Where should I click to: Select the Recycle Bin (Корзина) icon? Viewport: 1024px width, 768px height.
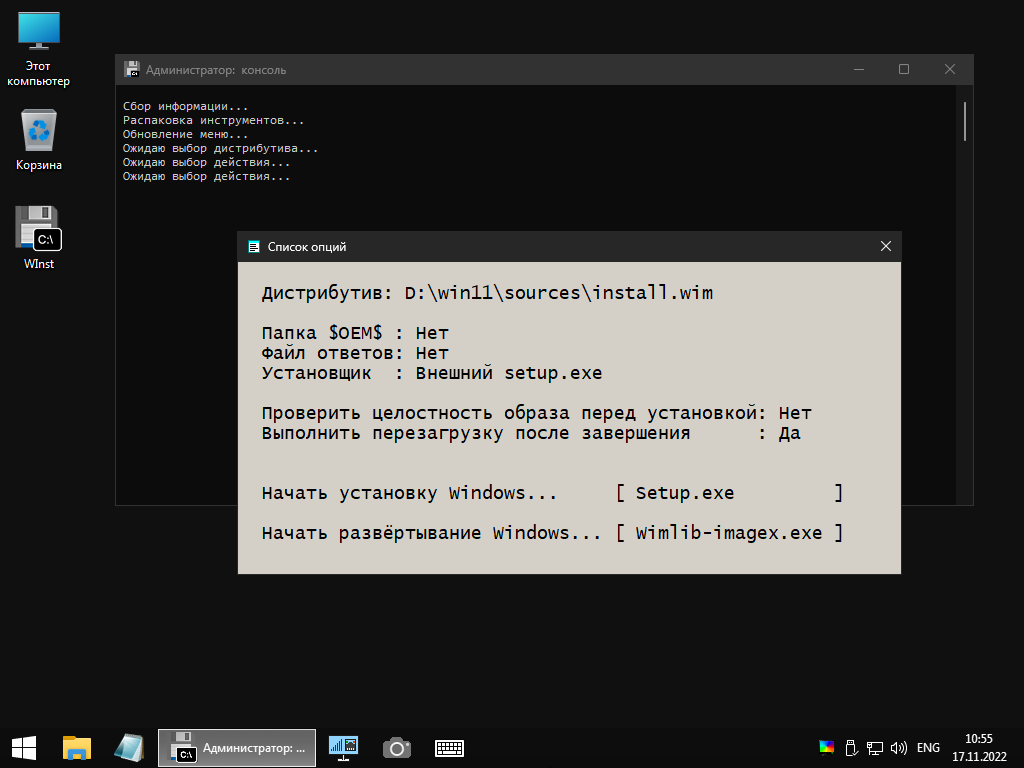click(39, 140)
